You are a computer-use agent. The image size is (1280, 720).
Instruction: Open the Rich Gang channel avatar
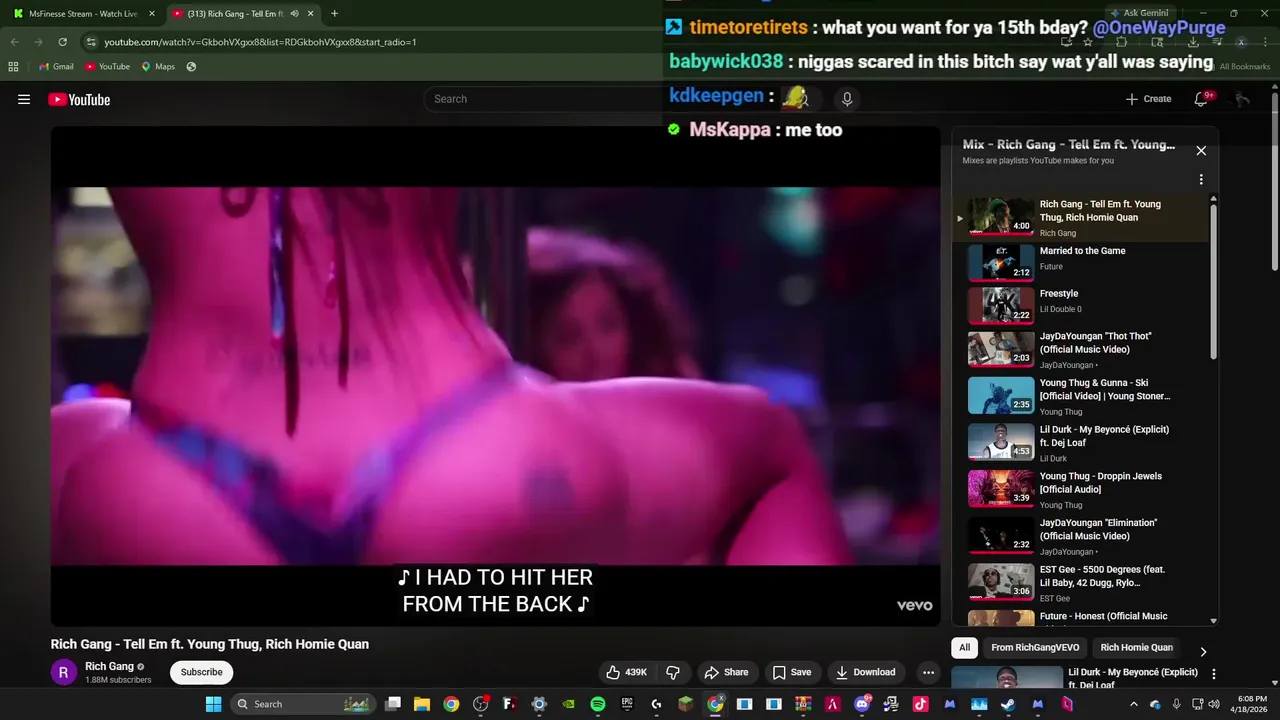point(63,672)
